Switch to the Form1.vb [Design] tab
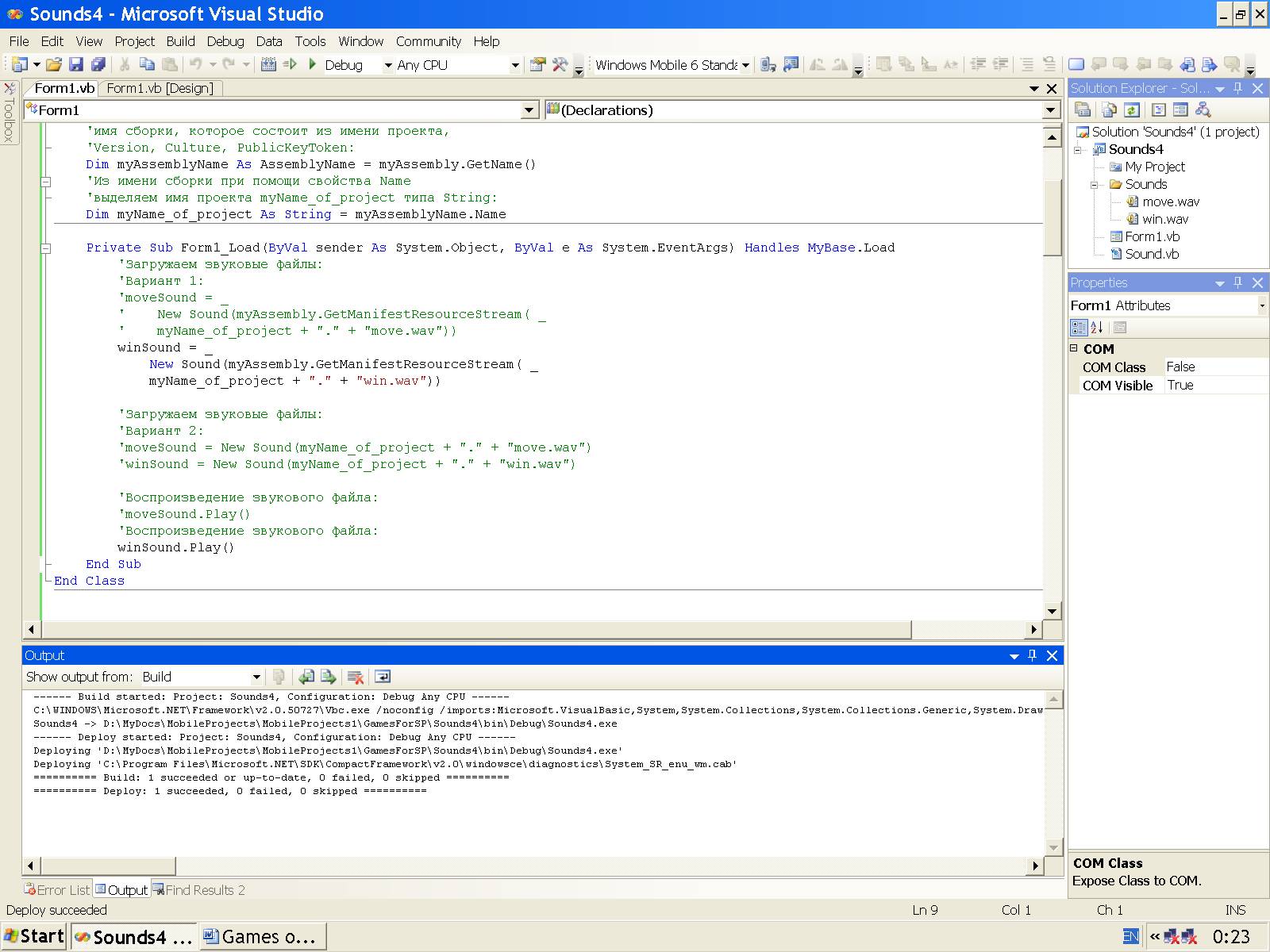This screenshot has width=1270, height=952. point(160,88)
